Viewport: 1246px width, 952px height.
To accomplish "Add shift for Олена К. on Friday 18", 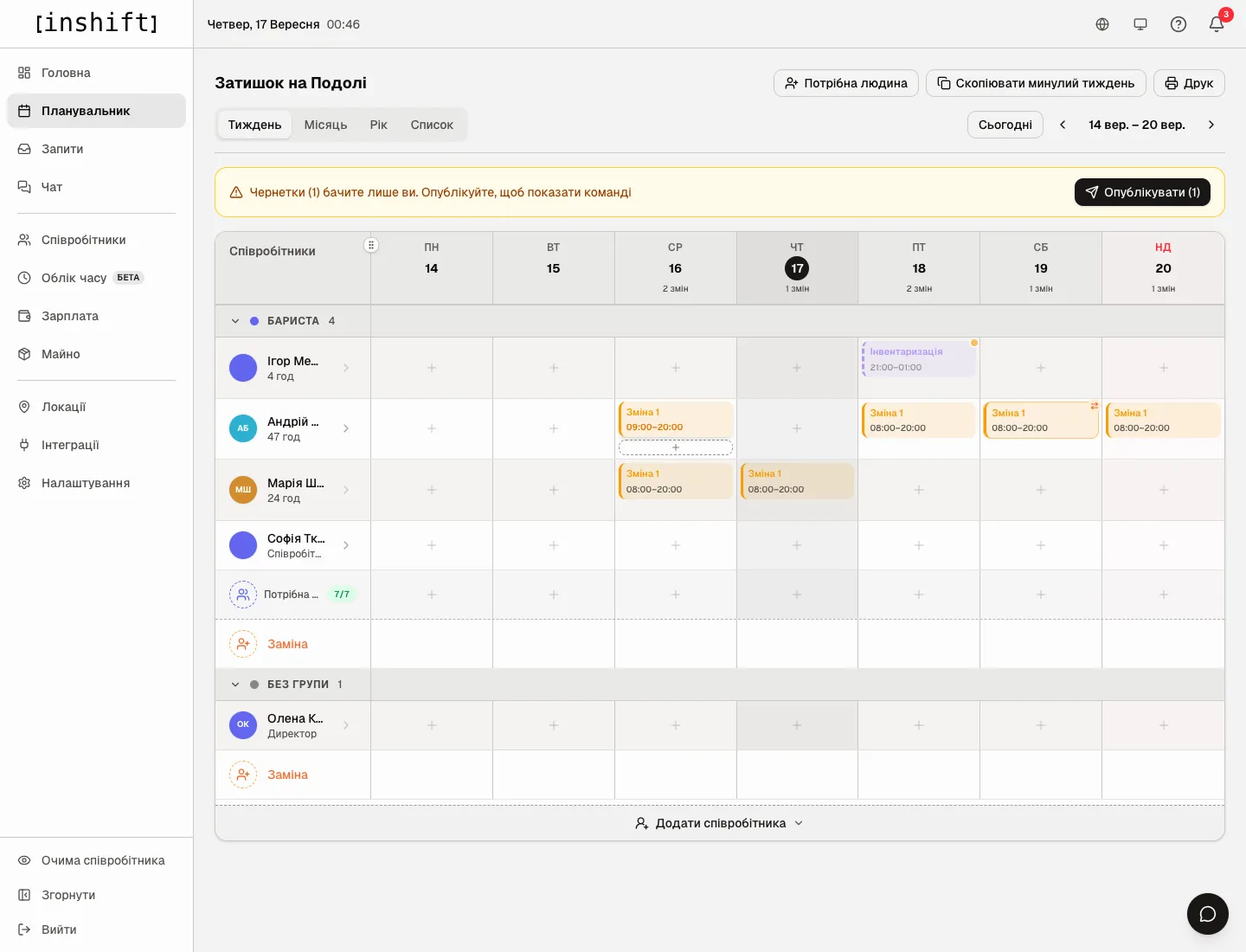I will (x=919, y=725).
